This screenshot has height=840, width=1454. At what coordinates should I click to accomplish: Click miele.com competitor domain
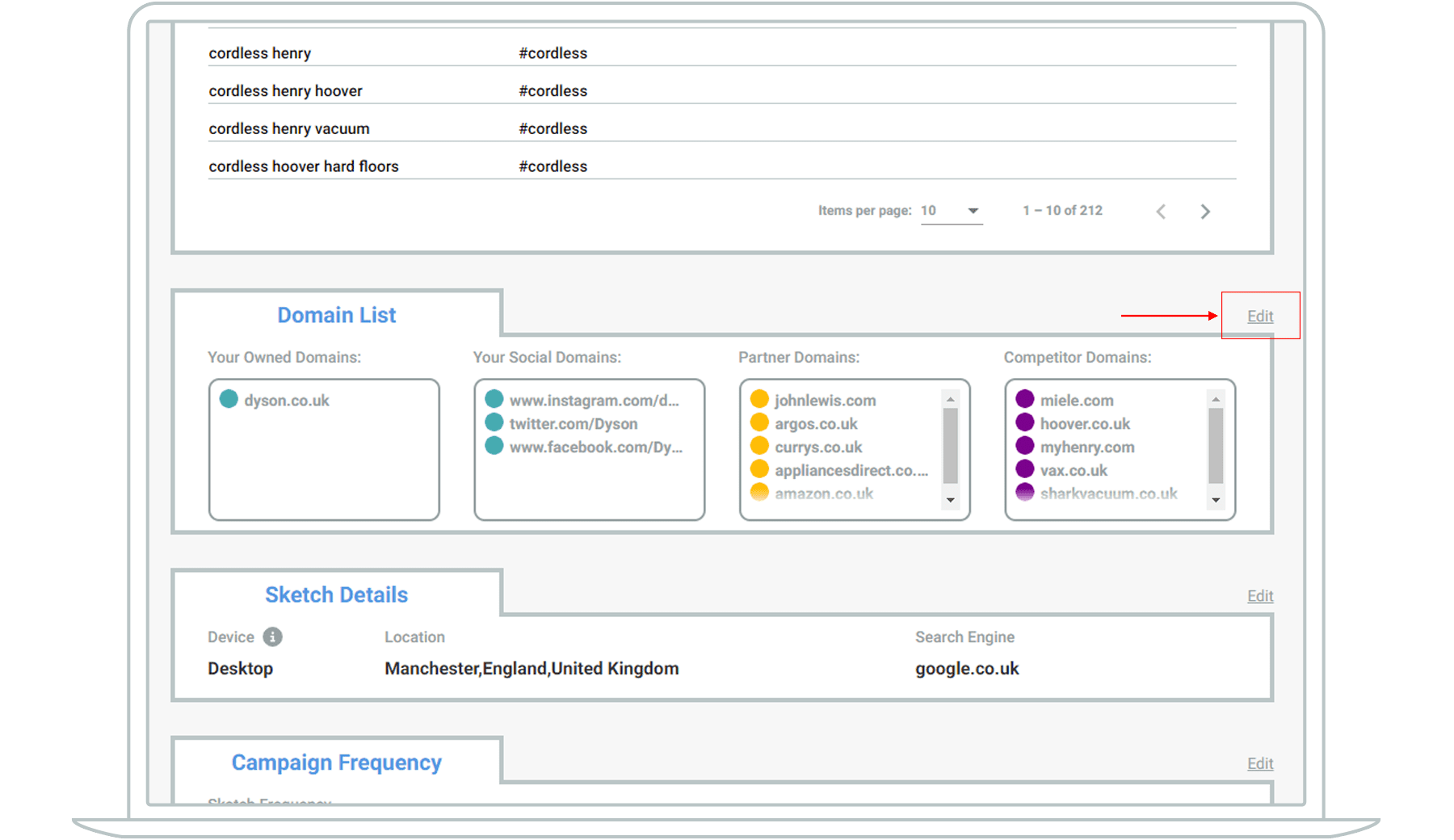tap(1077, 401)
